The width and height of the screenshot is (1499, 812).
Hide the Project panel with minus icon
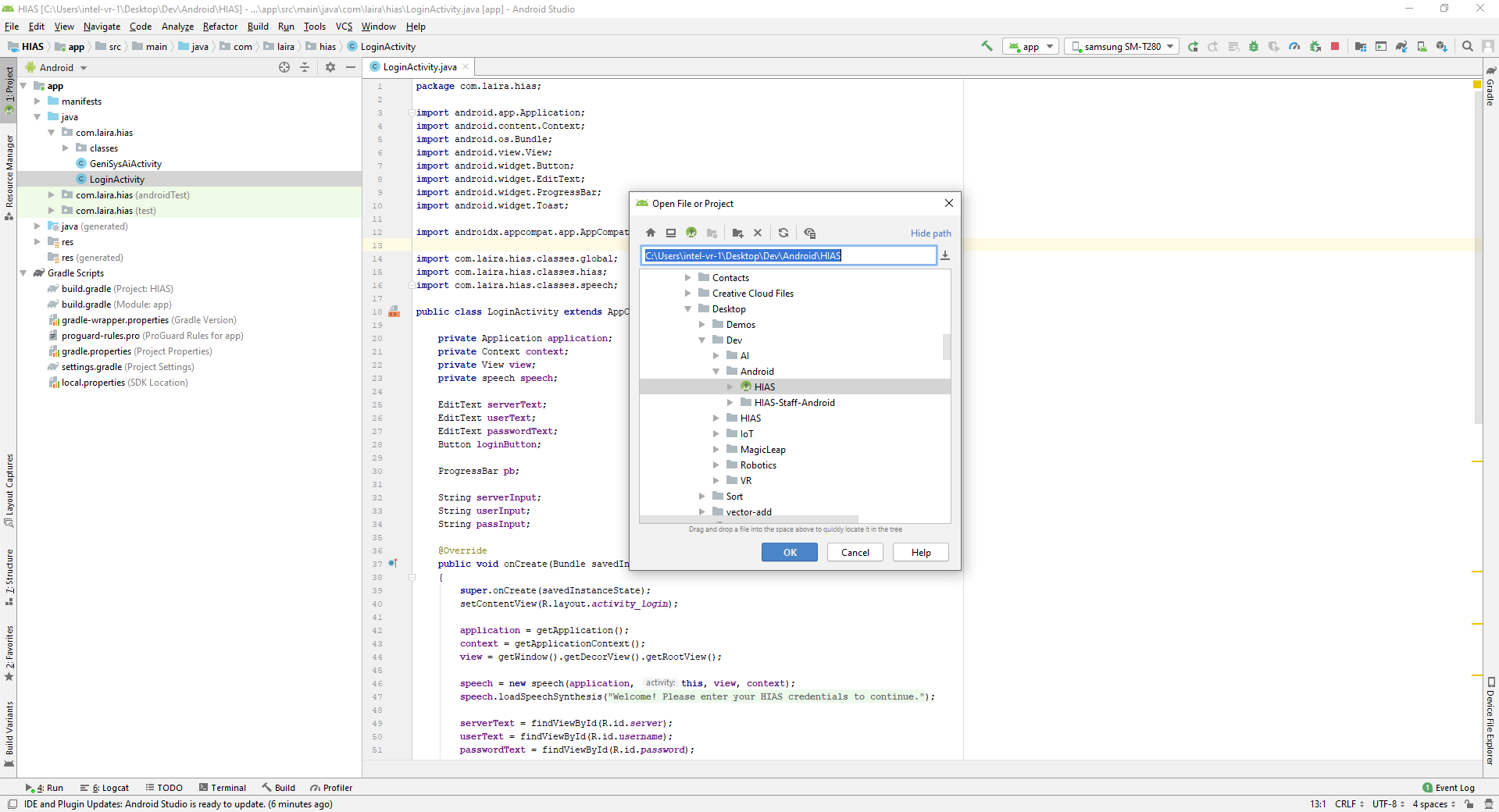tap(351, 67)
